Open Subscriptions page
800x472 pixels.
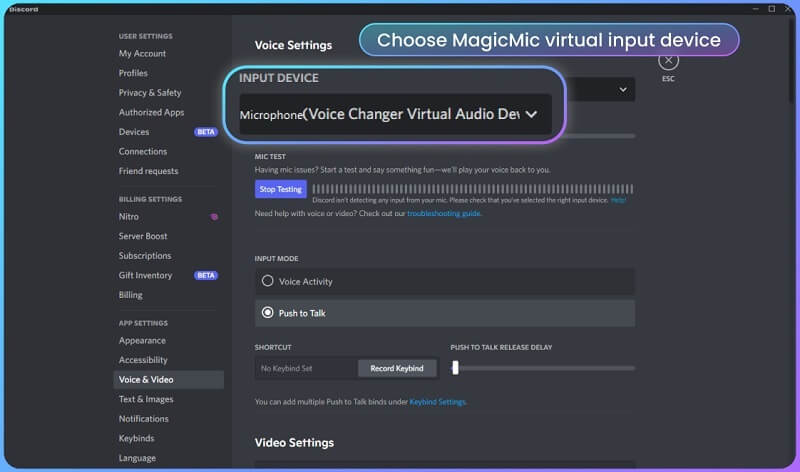(x=145, y=256)
